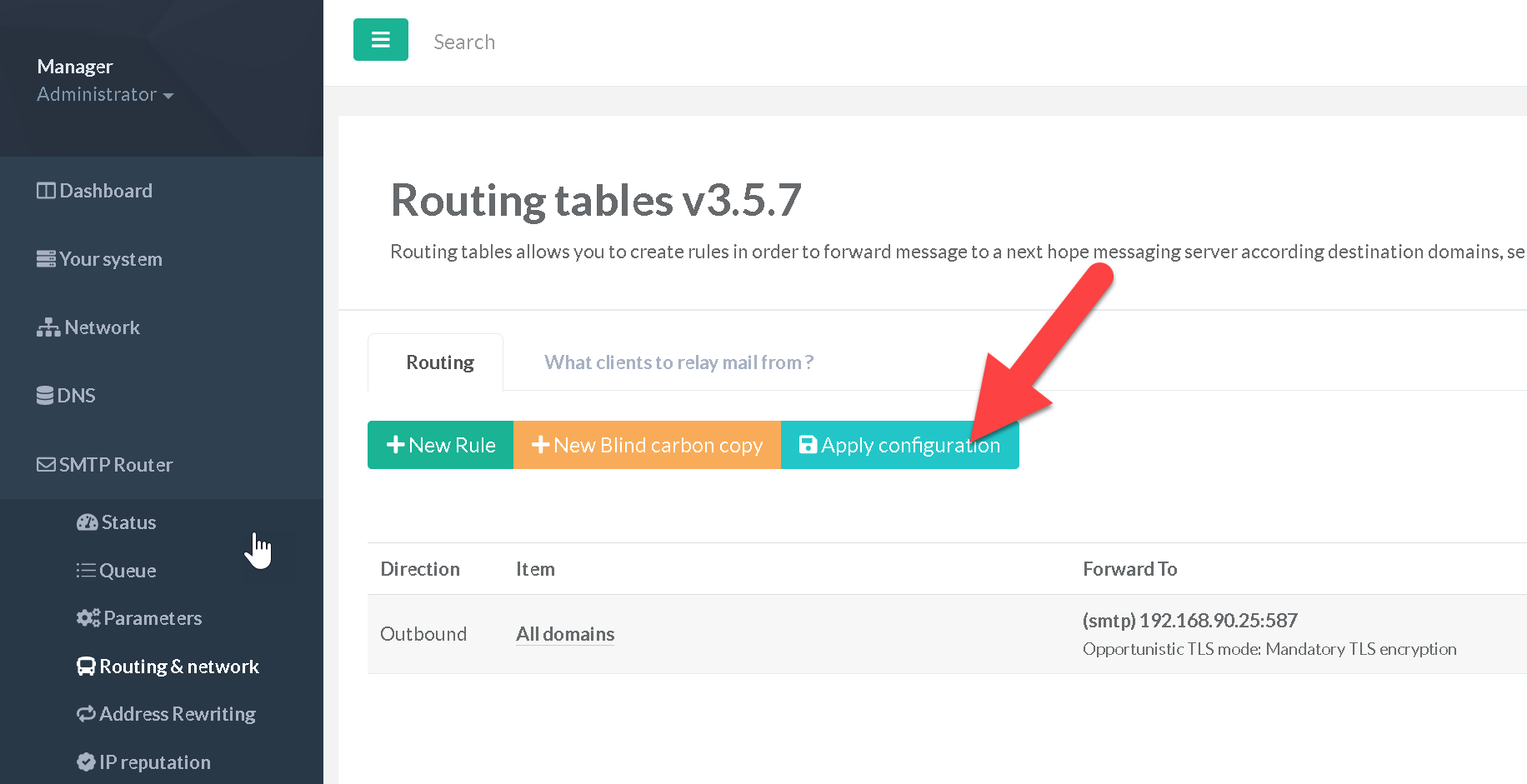Open What clients to relay mail from tab
Viewport: 1527px width, 784px height.
point(678,362)
